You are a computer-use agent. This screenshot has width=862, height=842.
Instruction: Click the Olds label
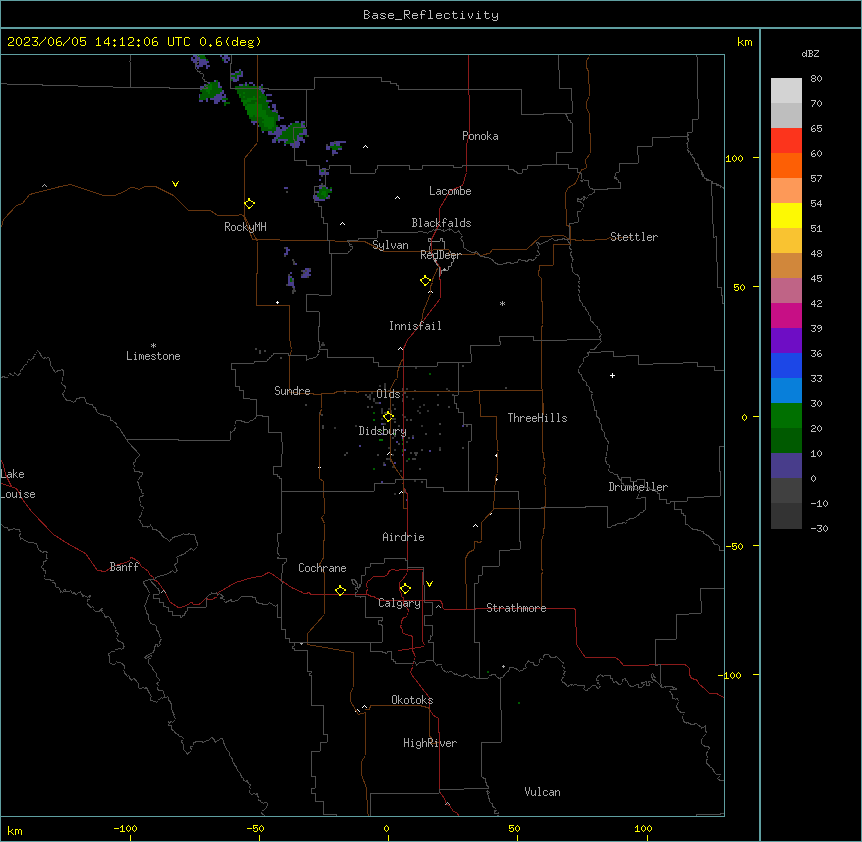pyautogui.click(x=388, y=394)
